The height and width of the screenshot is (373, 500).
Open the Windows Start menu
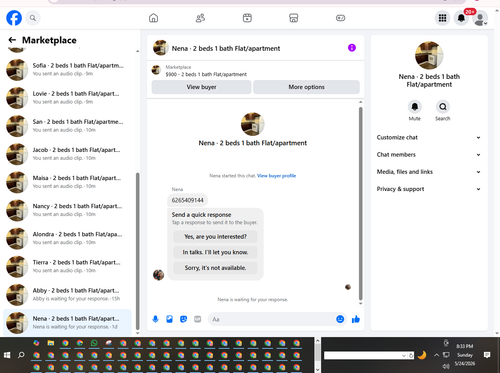coord(7,355)
